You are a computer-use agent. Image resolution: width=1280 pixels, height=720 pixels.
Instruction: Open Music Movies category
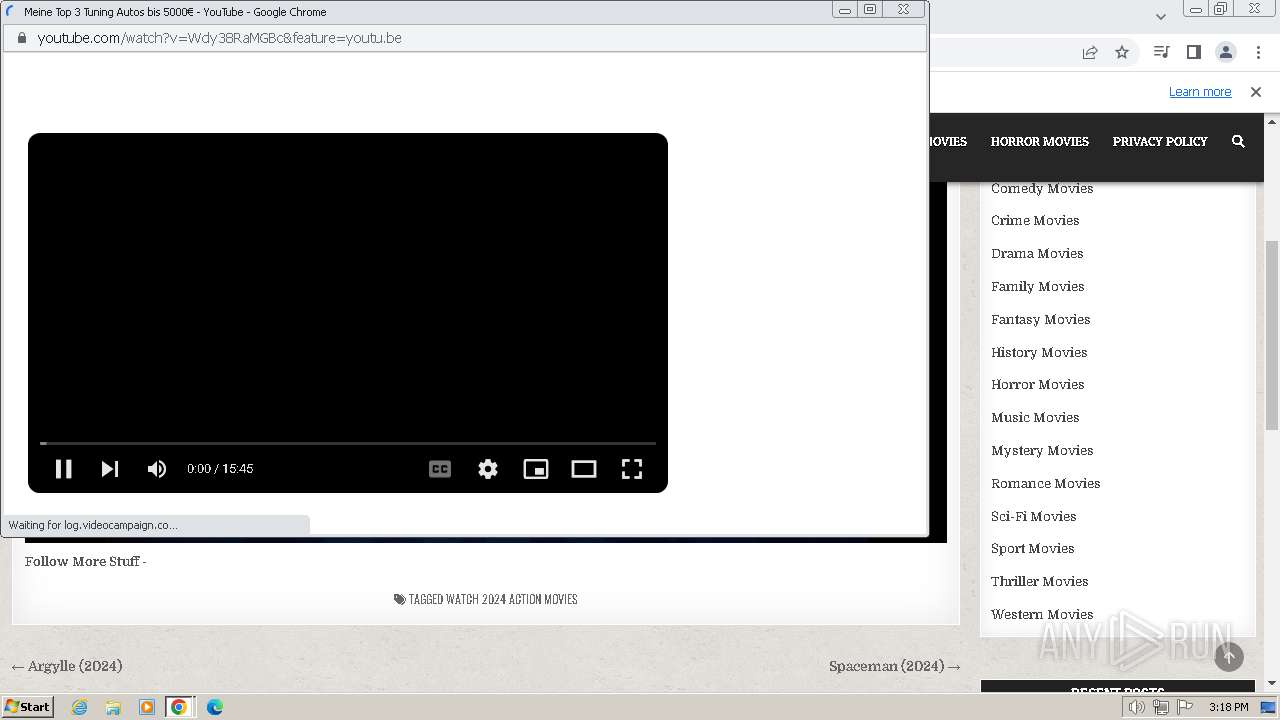pos(1035,417)
